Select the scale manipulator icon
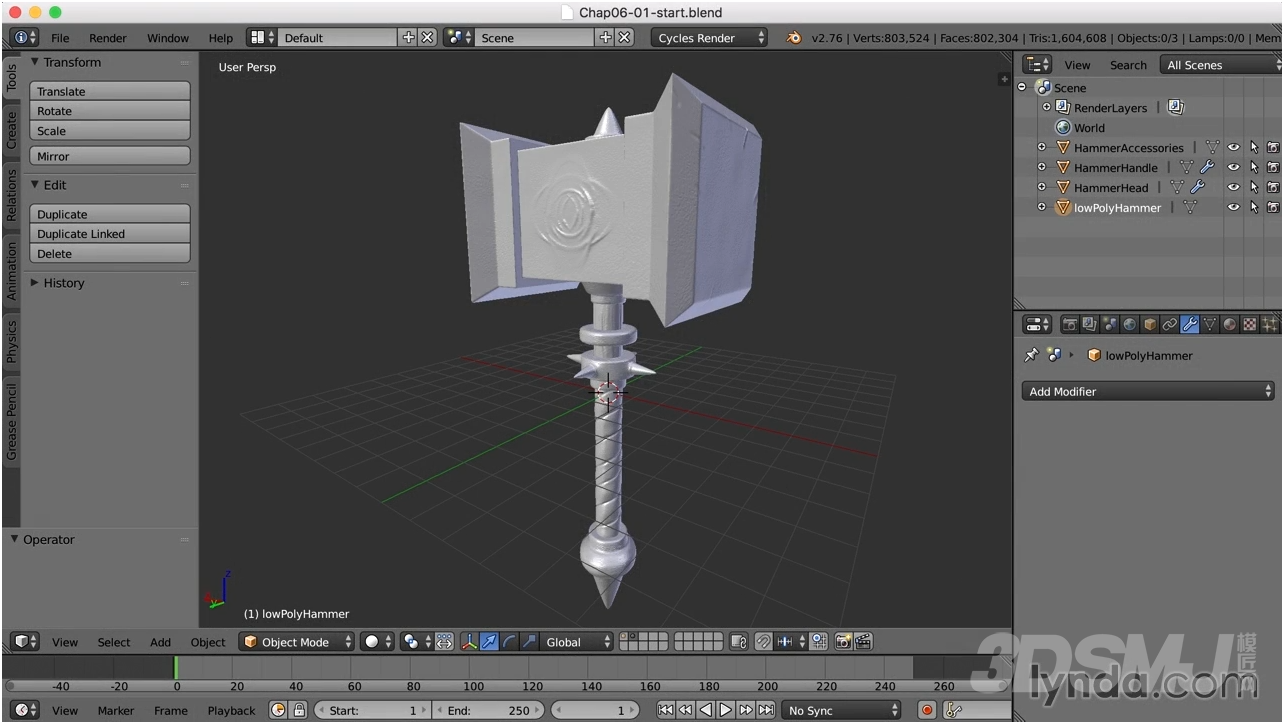The width and height of the screenshot is (1284, 724). (529, 642)
